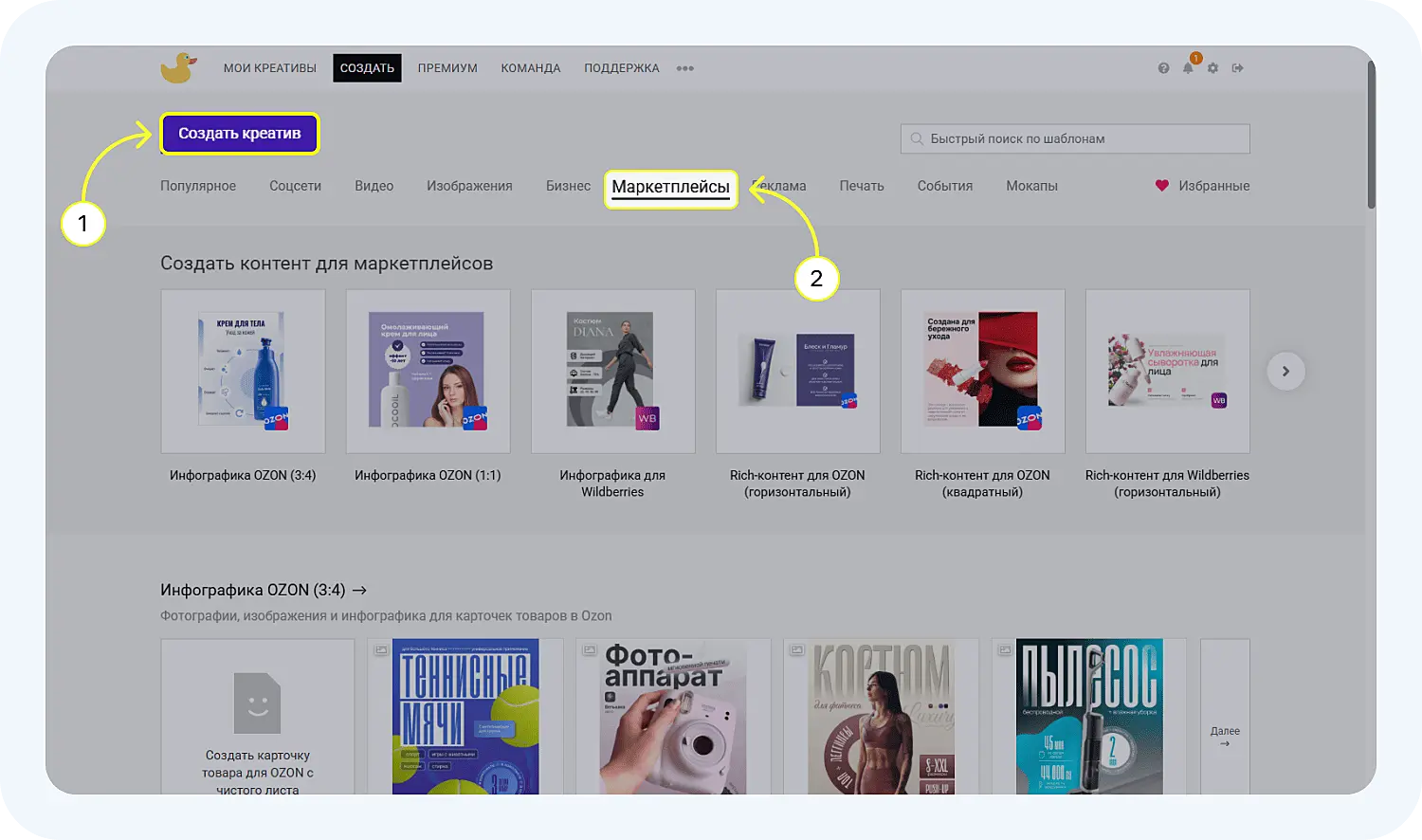
Task: Select Инфографика для Wildberries thumbnail
Action: point(612,372)
